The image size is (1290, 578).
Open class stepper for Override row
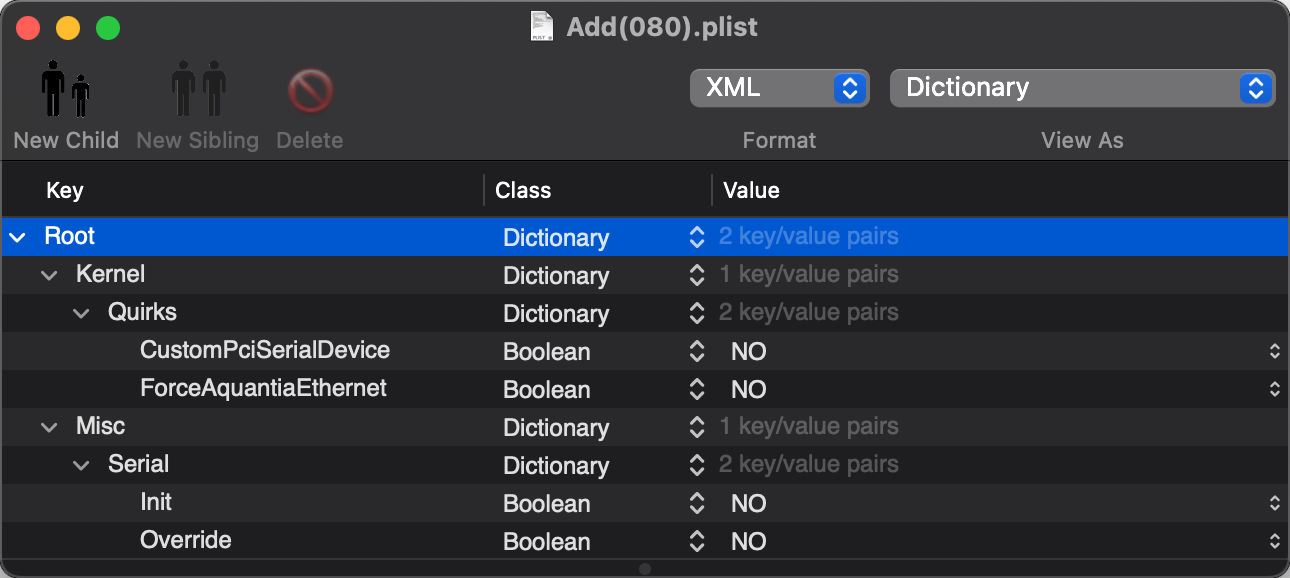click(x=697, y=541)
